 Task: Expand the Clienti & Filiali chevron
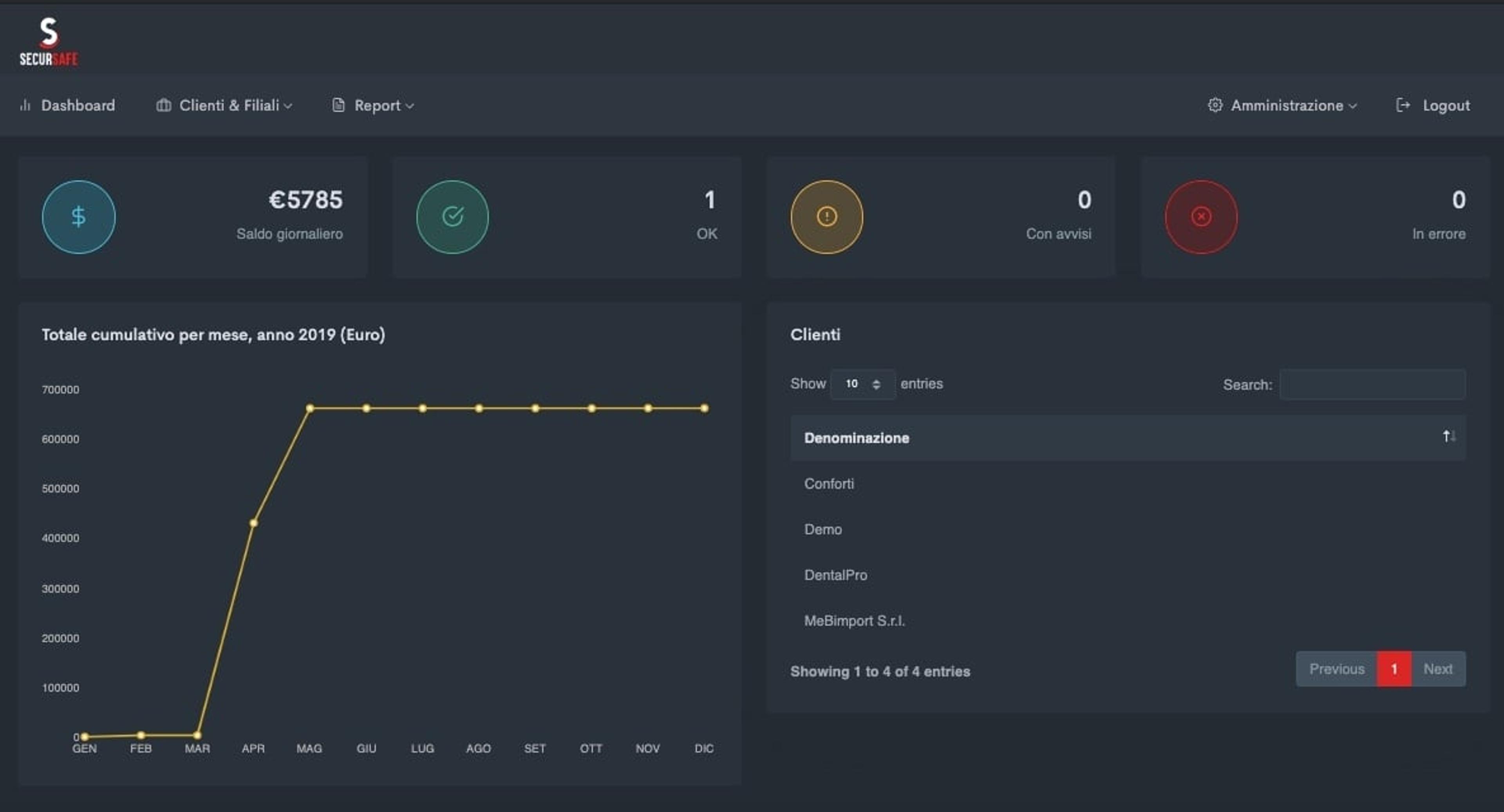(x=288, y=106)
